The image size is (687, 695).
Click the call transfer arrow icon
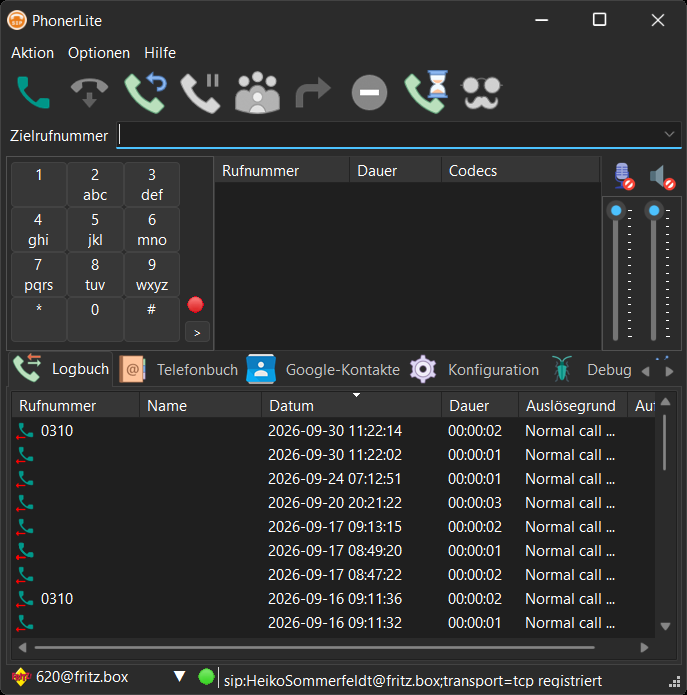313,92
